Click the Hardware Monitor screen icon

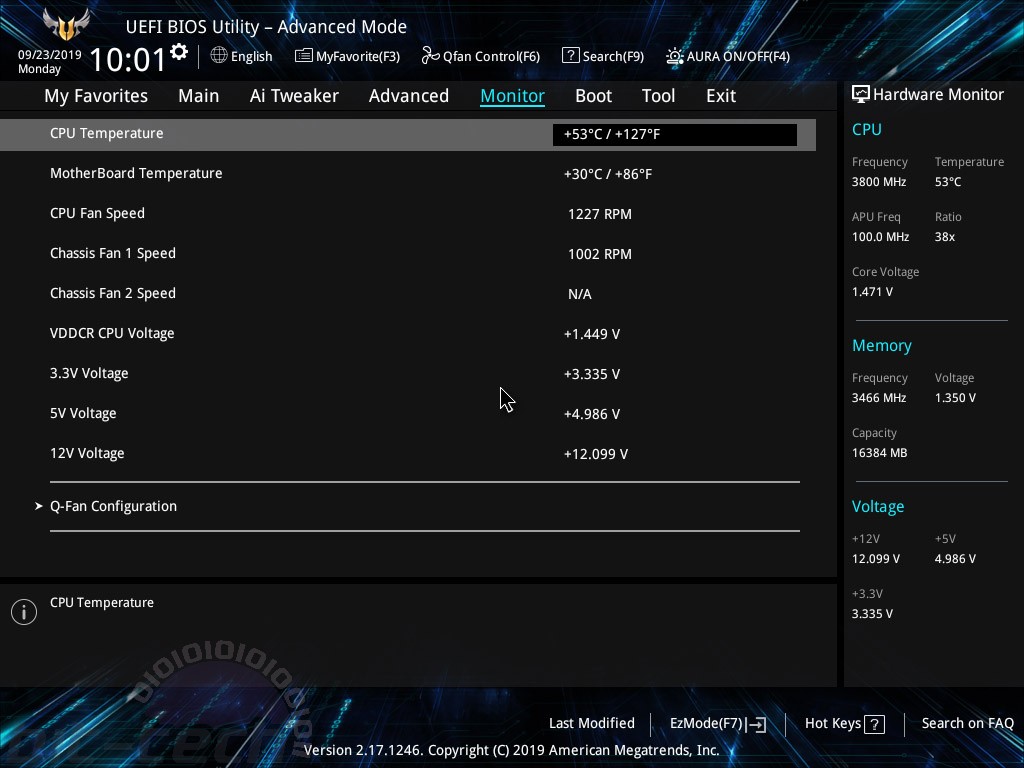861,95
